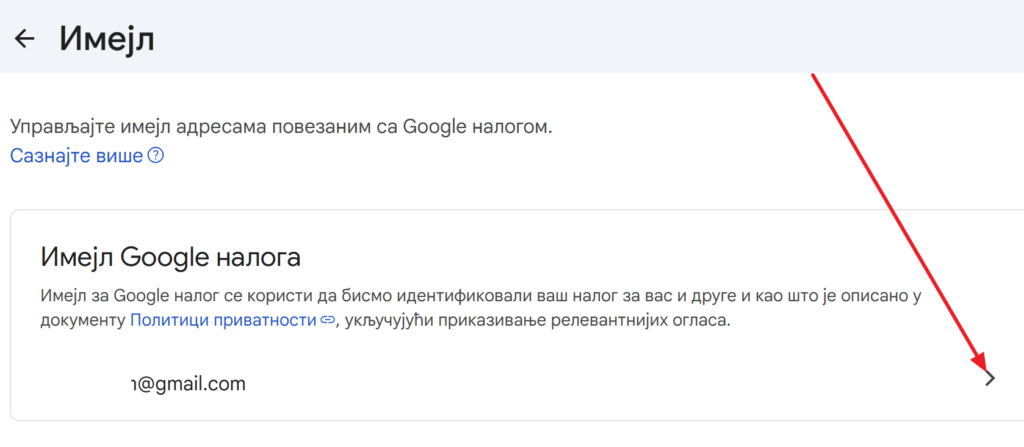Screen dimensions: 1024x447
Task: Click the back arrow in the header
Action: click(23, 39)
